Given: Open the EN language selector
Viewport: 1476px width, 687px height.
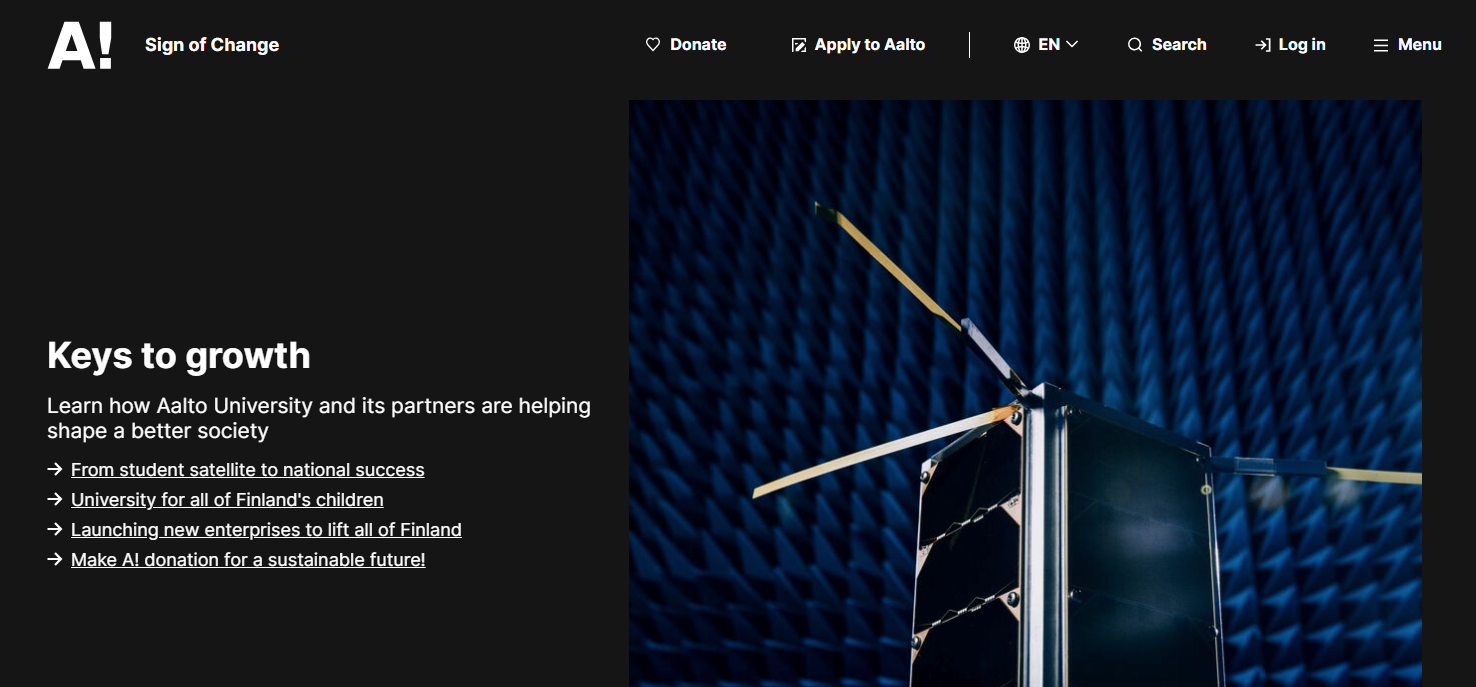Looking at the screenshot, I should (x=1048, y=45).
